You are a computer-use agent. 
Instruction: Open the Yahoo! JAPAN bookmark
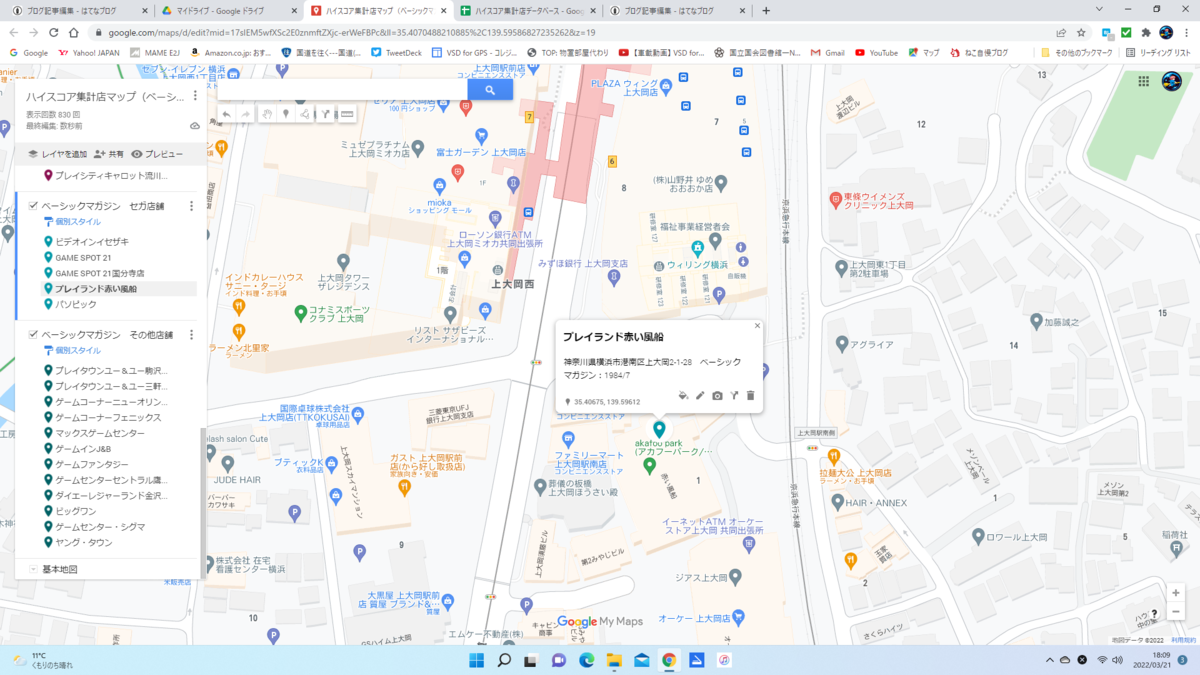pyautogui.click(x=89, y=53)
